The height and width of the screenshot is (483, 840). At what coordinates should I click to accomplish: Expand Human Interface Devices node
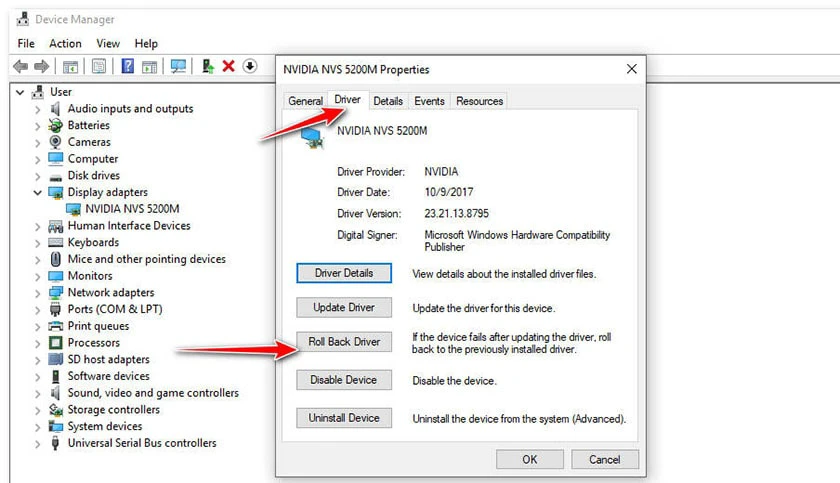(x=37, y=227)
